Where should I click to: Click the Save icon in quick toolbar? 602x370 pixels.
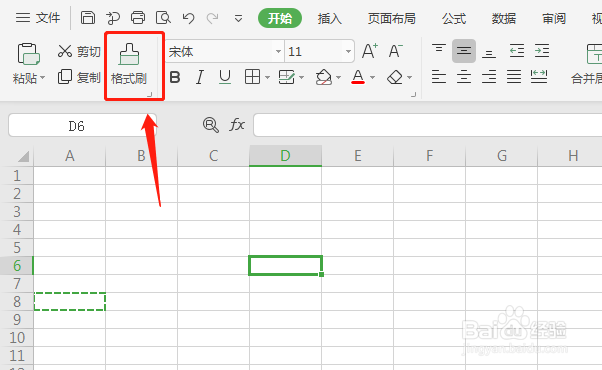88,18
